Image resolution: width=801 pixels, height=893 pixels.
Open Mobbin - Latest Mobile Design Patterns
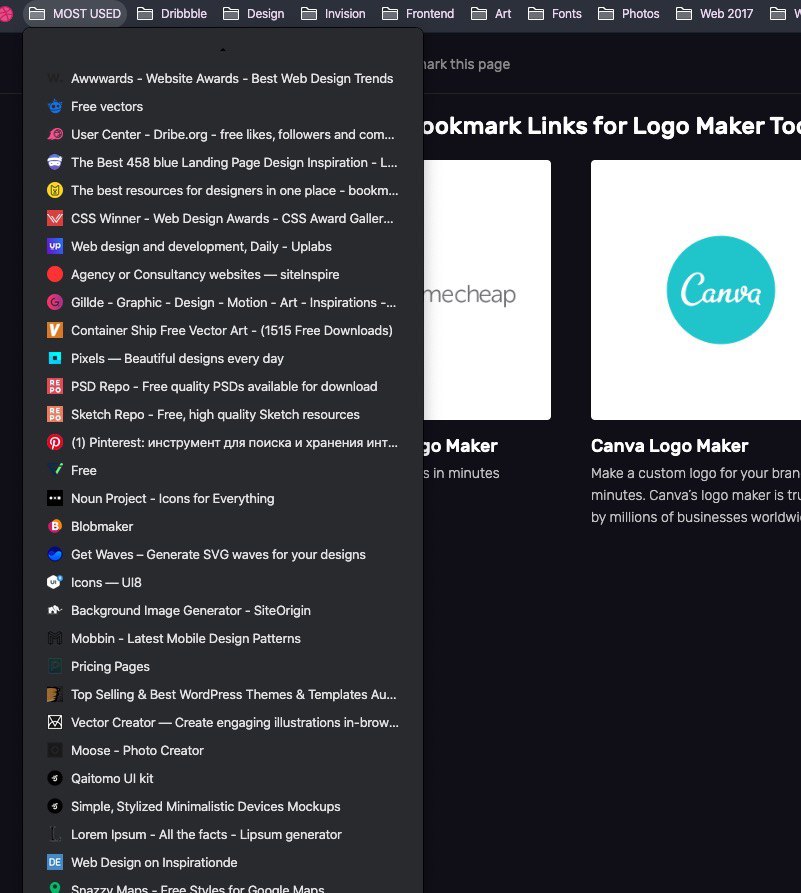point(223,638)
